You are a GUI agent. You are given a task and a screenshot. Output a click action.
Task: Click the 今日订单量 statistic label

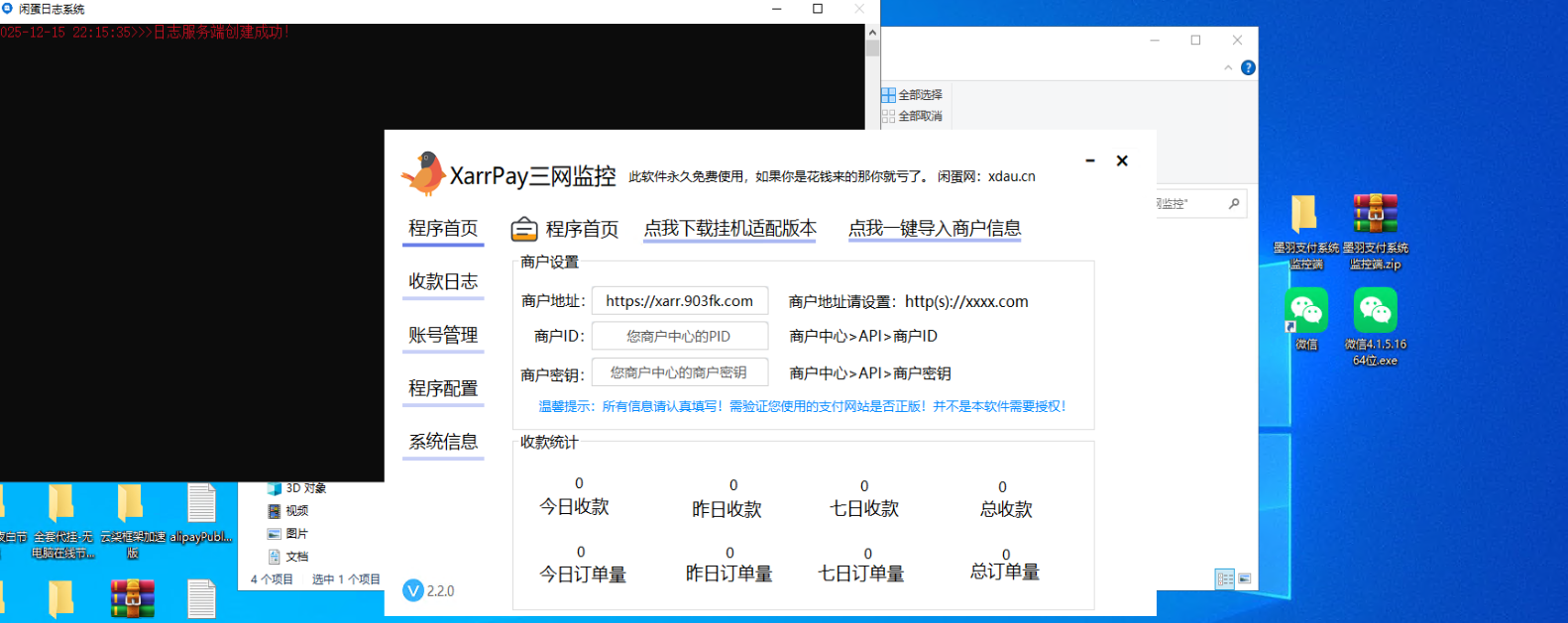point(582,574)
